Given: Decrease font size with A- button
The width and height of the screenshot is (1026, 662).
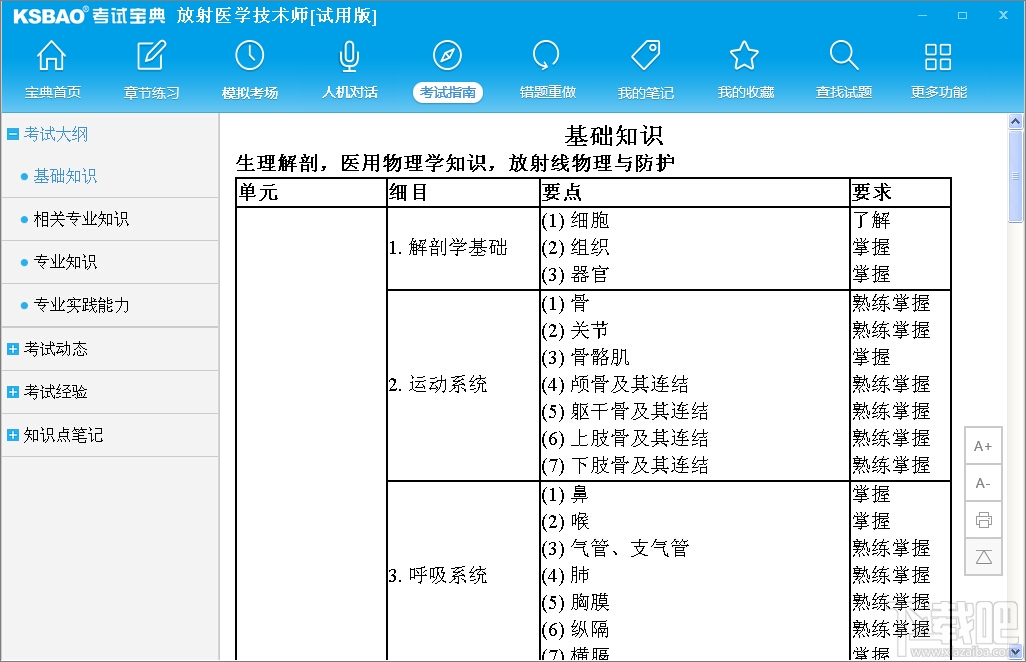Looking at the screenshot, I should pyautogui.click(x=983, y=483).
